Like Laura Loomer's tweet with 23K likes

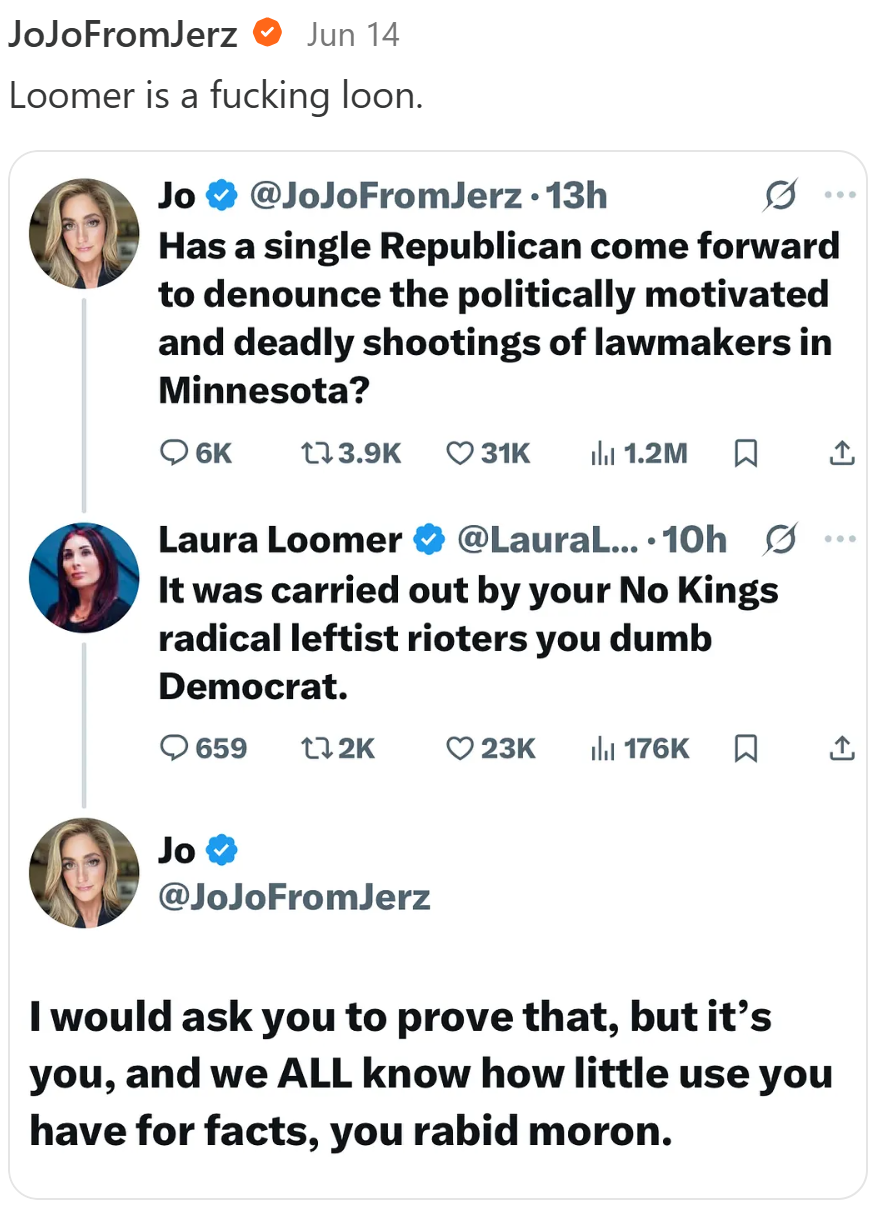tap(459, 748)
